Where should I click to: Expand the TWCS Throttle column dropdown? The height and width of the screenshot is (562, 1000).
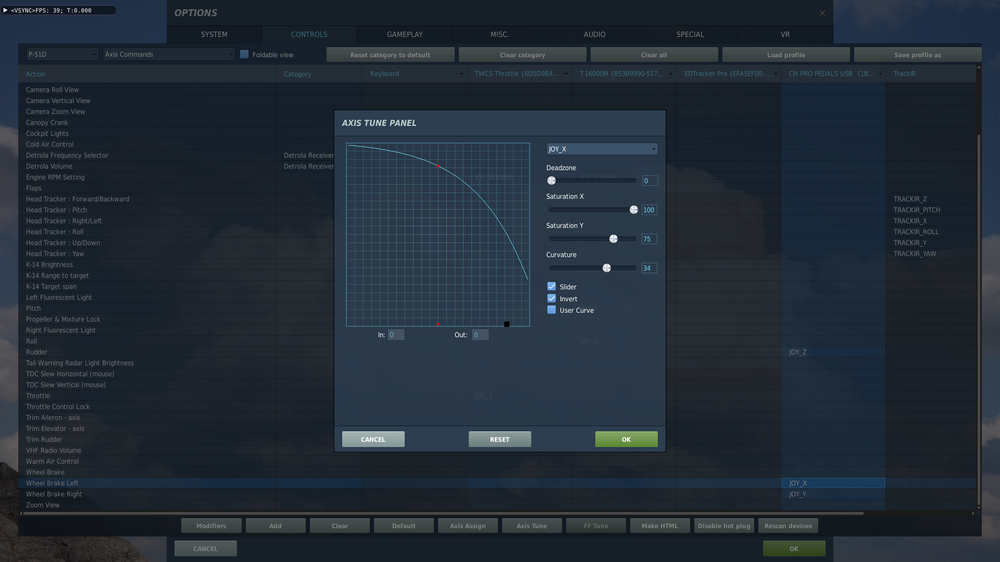coord(566,74)
